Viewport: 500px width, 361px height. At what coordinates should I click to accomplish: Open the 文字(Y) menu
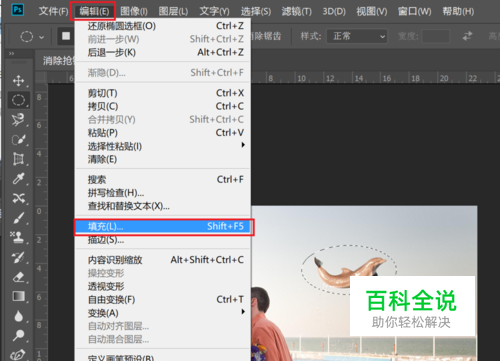[214, 11]
